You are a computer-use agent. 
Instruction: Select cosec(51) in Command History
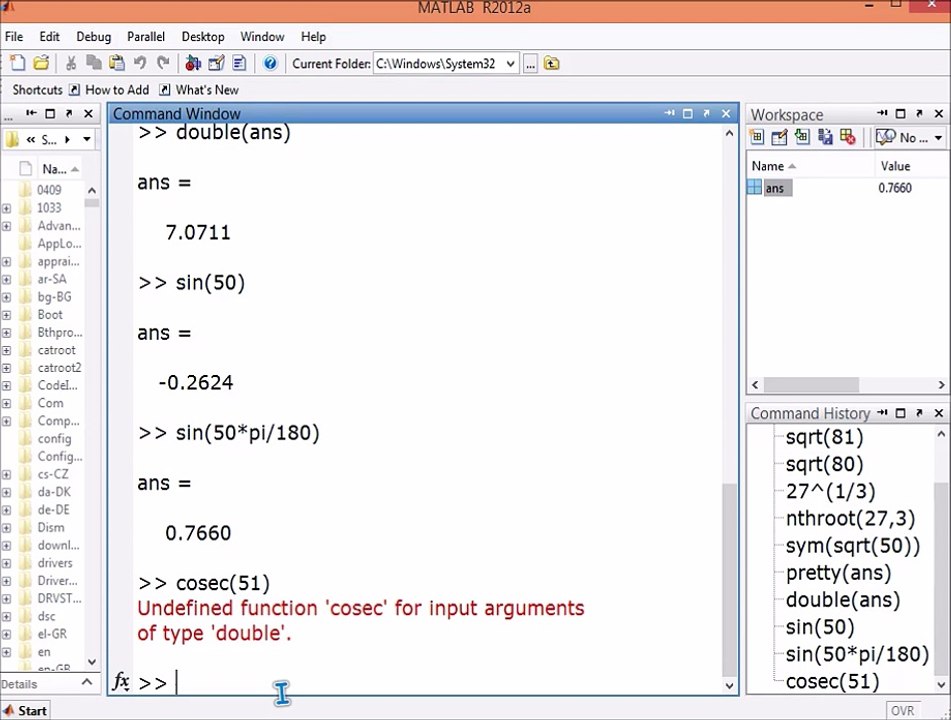(x=832, y=682)
